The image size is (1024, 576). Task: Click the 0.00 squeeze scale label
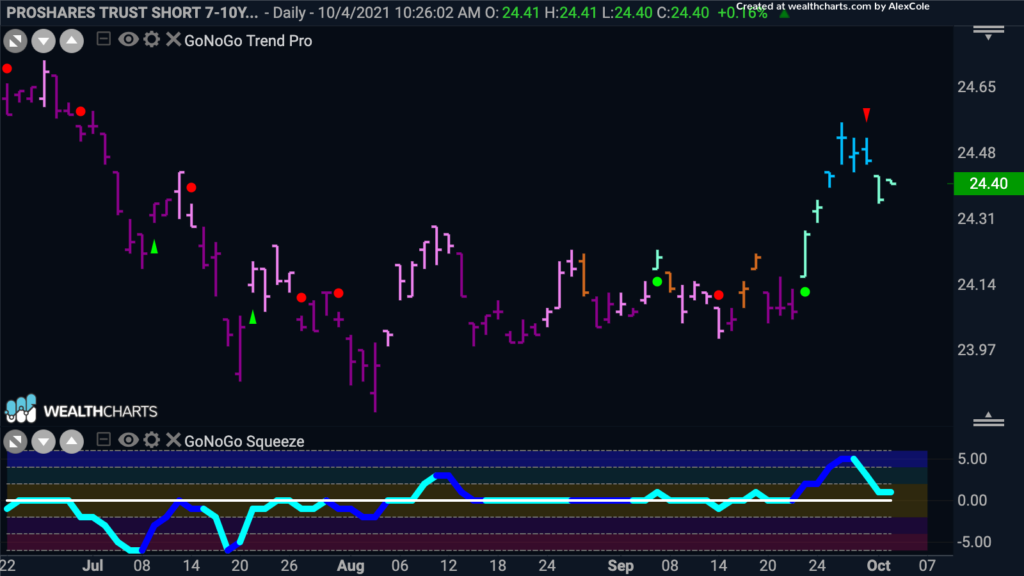(x=972, y=500)
